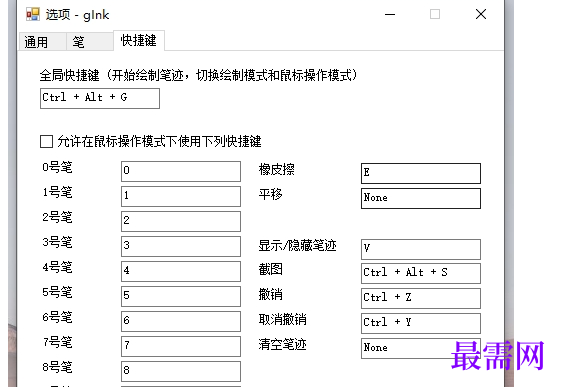Enable 允许在鼠标操作模式下使用下列快捷键 checkbox
The width and height of the screenshot is (563, 387).
point(47,141)
